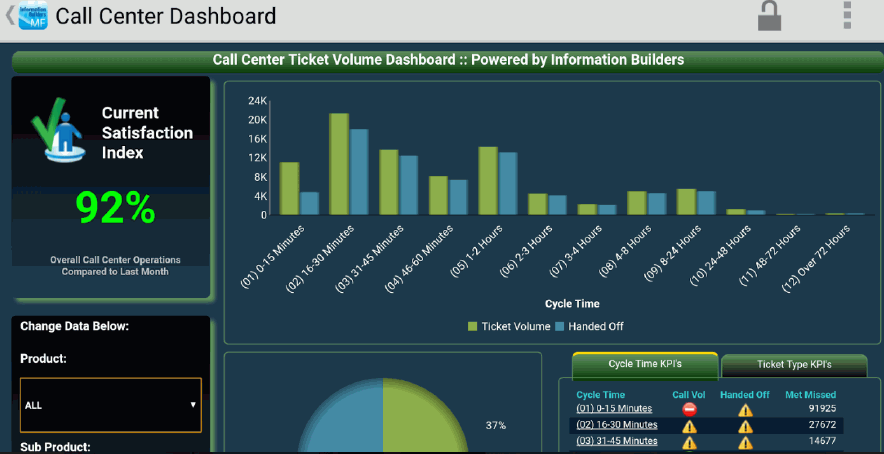Click the 14677 Met Missed value
Viewport: 884px width, 454px height.
click(822, 441)
